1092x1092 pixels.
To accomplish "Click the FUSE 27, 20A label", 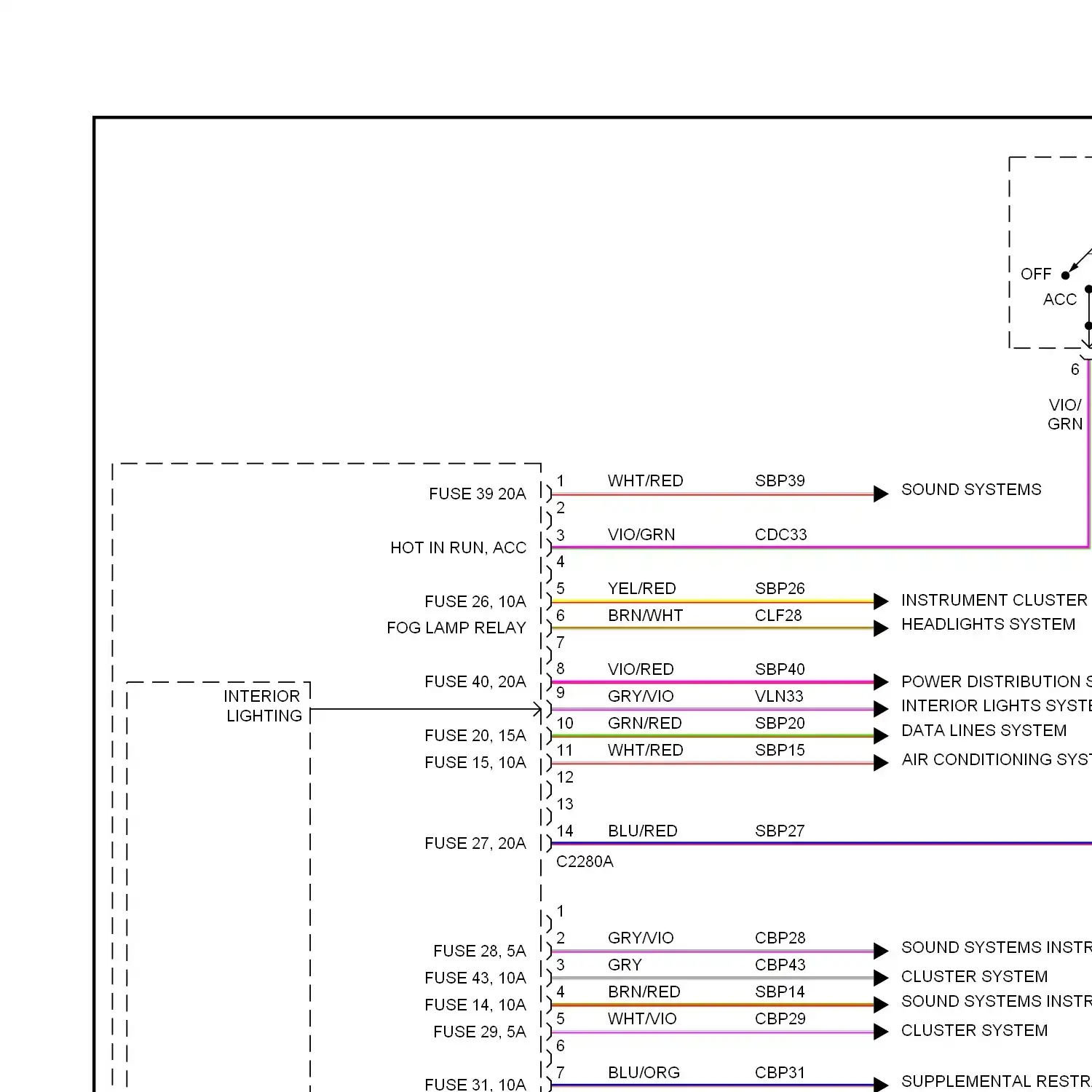I will point(475,843).
